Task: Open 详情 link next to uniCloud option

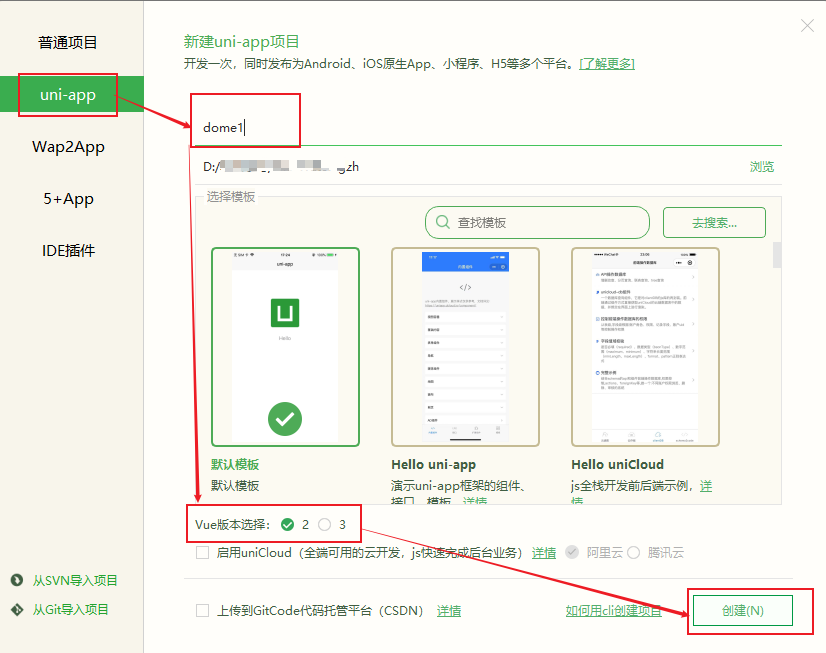Action: 544,553
